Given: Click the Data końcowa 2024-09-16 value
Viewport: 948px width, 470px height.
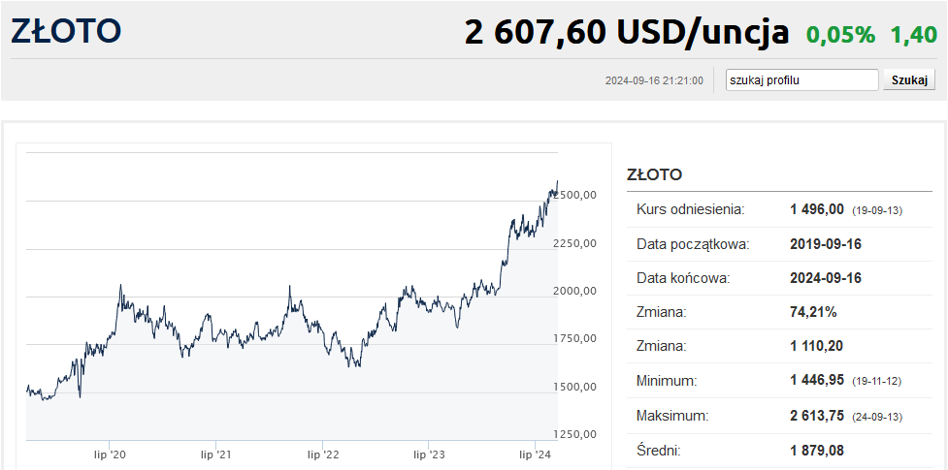Looking at the screenshot, I should [x=826, y=278].
